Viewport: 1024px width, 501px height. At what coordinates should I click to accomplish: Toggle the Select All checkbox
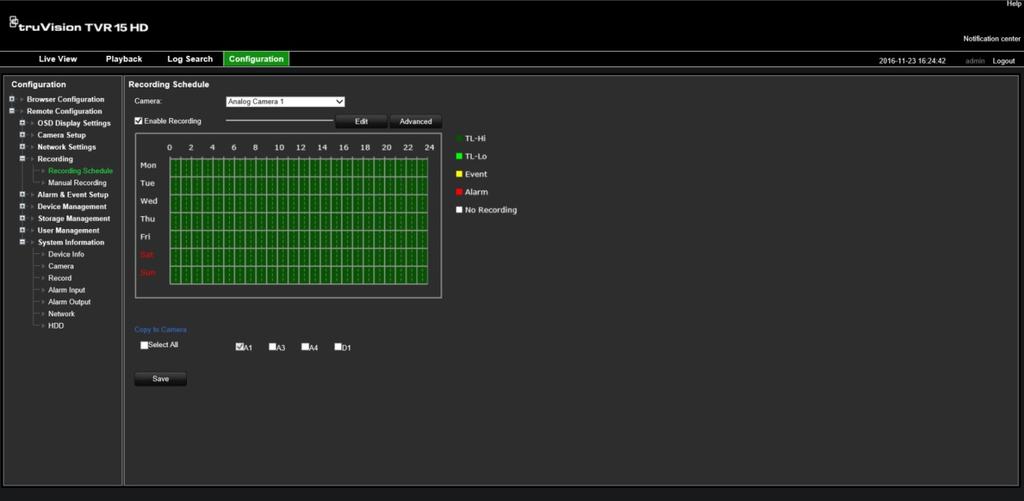pos(144,345)
